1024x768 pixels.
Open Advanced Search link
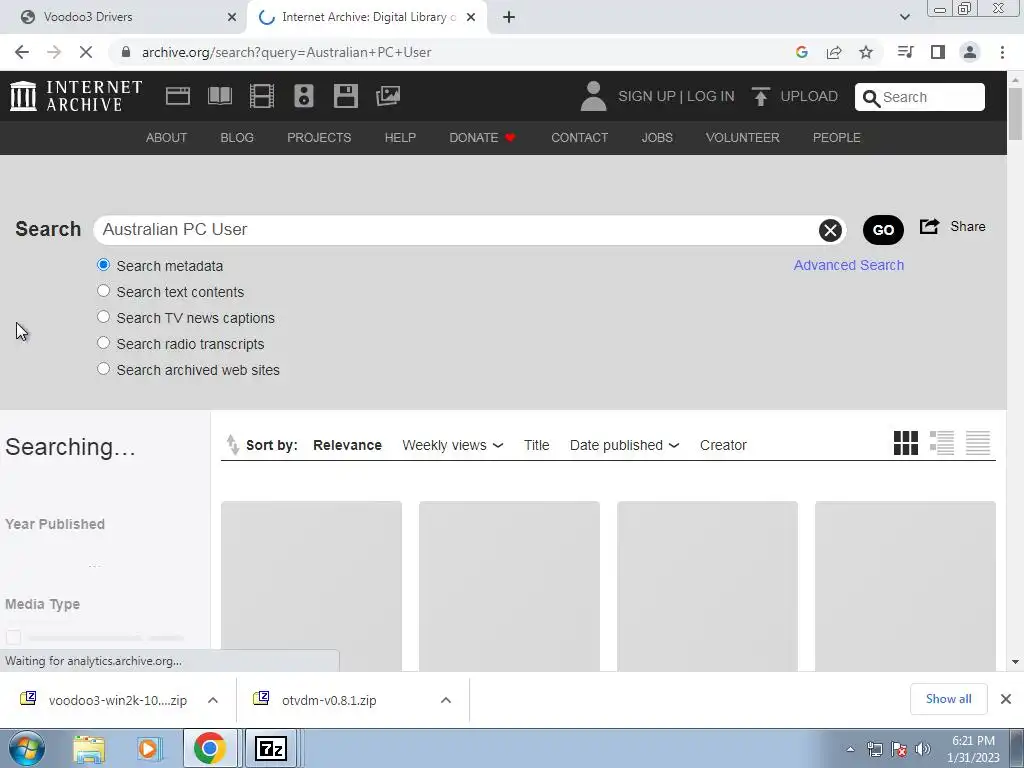tap(848, 265)
